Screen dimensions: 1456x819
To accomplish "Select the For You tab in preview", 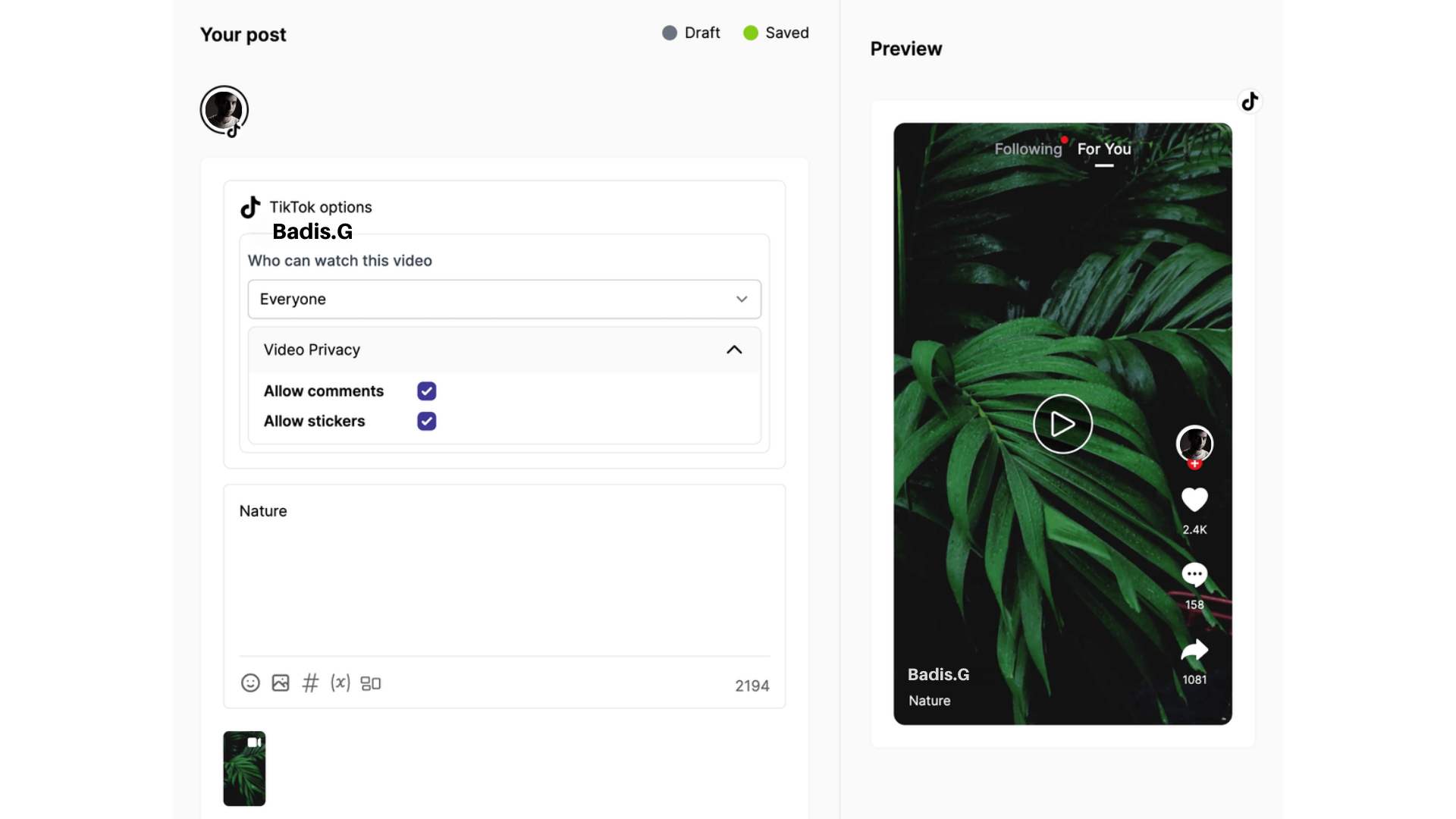I will coord(1104,149).
